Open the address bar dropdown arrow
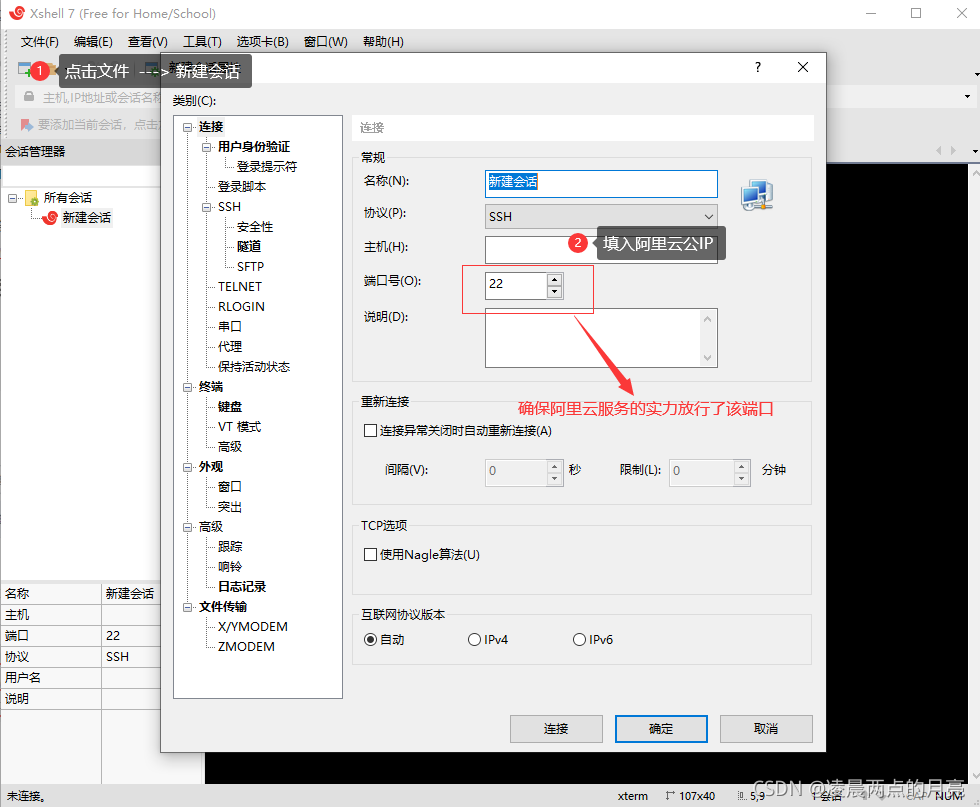 (x=968, y=97)
